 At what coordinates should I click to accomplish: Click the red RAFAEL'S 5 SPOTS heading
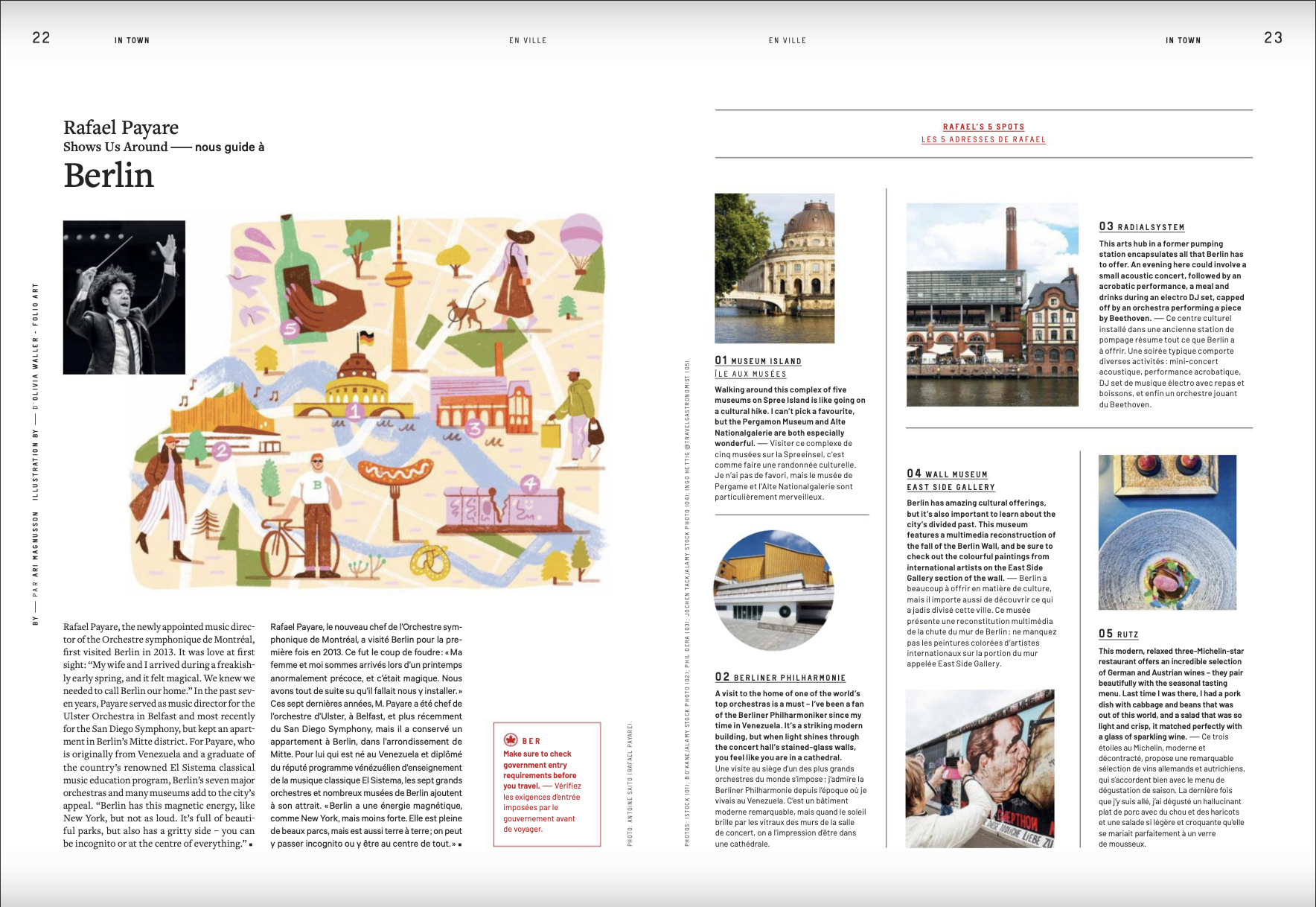[x=983, y=127]
